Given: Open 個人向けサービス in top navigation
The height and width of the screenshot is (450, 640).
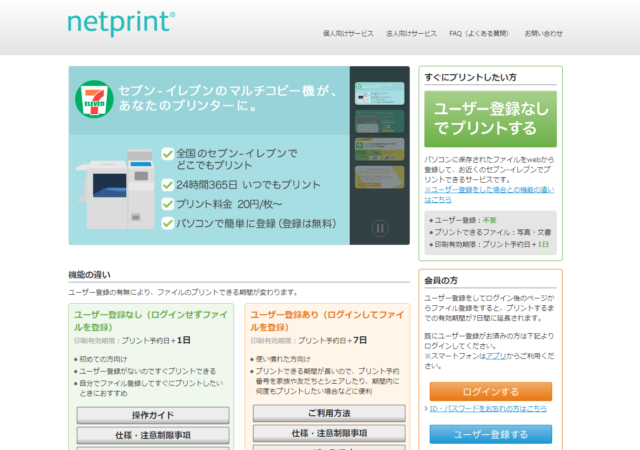Looking at the screenshot, I should (348, 33).
